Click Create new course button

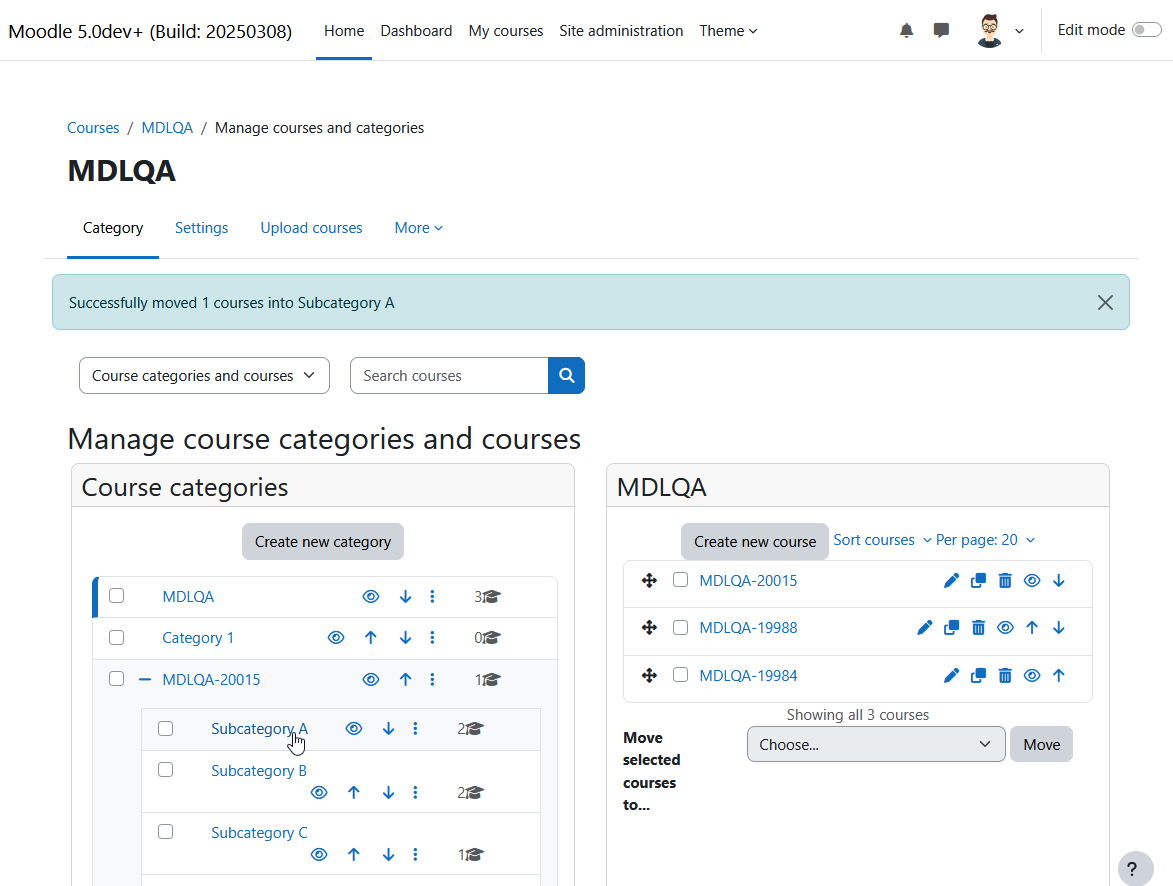coord(755,542)
